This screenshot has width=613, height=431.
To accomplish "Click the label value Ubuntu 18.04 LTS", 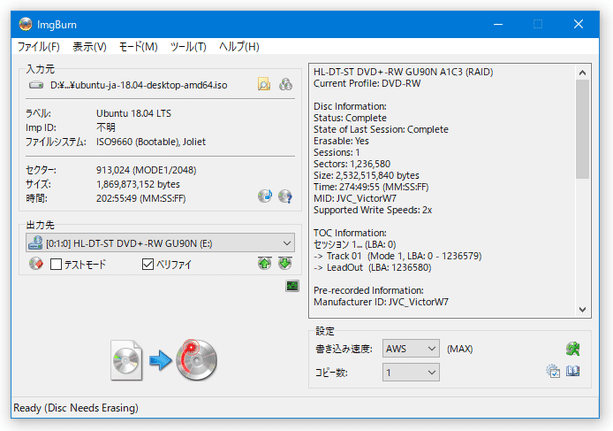I will tap(134, 113).
